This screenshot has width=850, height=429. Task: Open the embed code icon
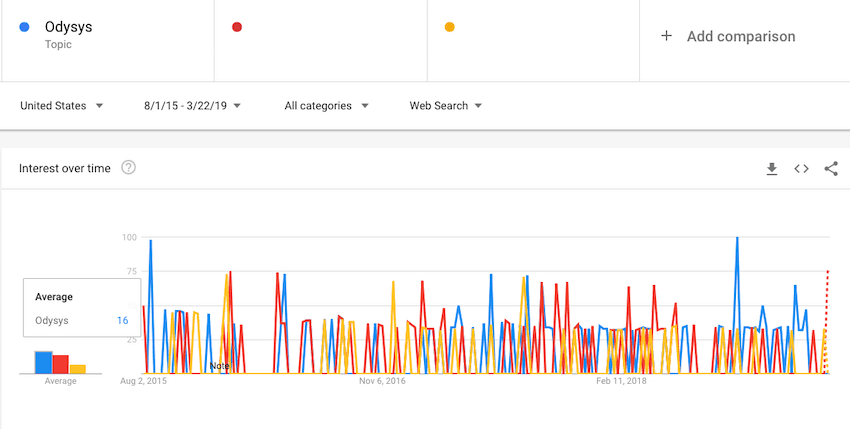[801, 169]
